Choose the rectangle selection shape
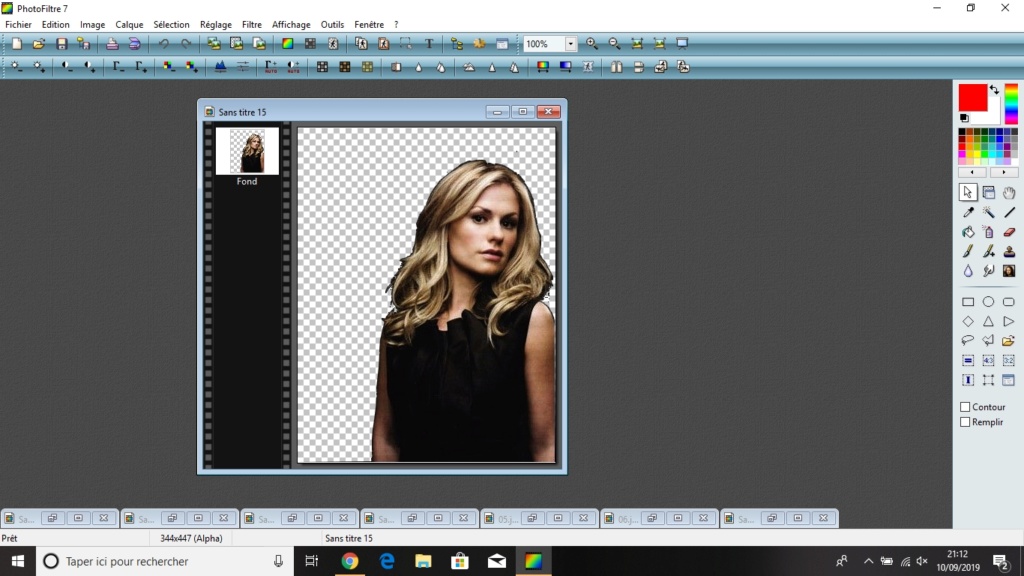This screenshot has height=576, width=1024. click(968, 302)
